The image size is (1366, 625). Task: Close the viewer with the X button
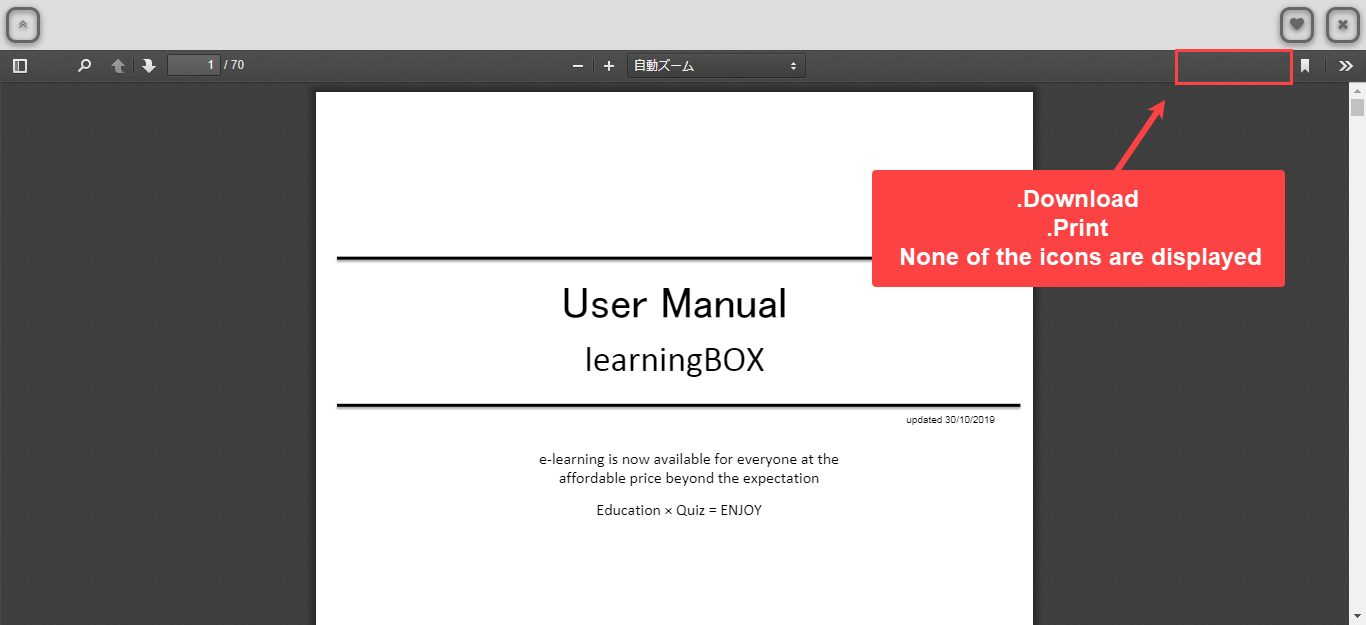pyautogui.click(x=1342, y=25)
